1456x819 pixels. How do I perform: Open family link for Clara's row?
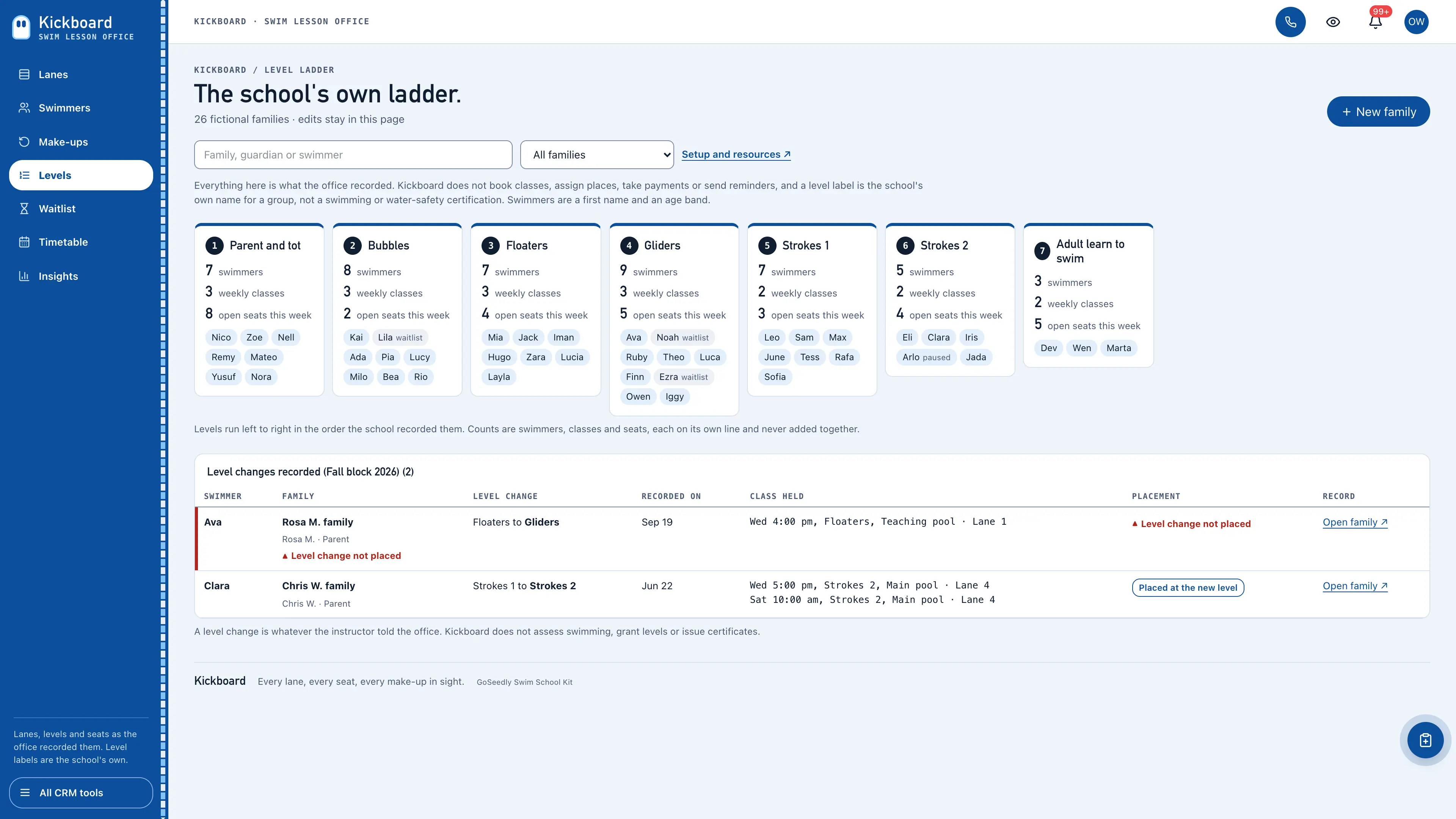[x=1355, y=586]
